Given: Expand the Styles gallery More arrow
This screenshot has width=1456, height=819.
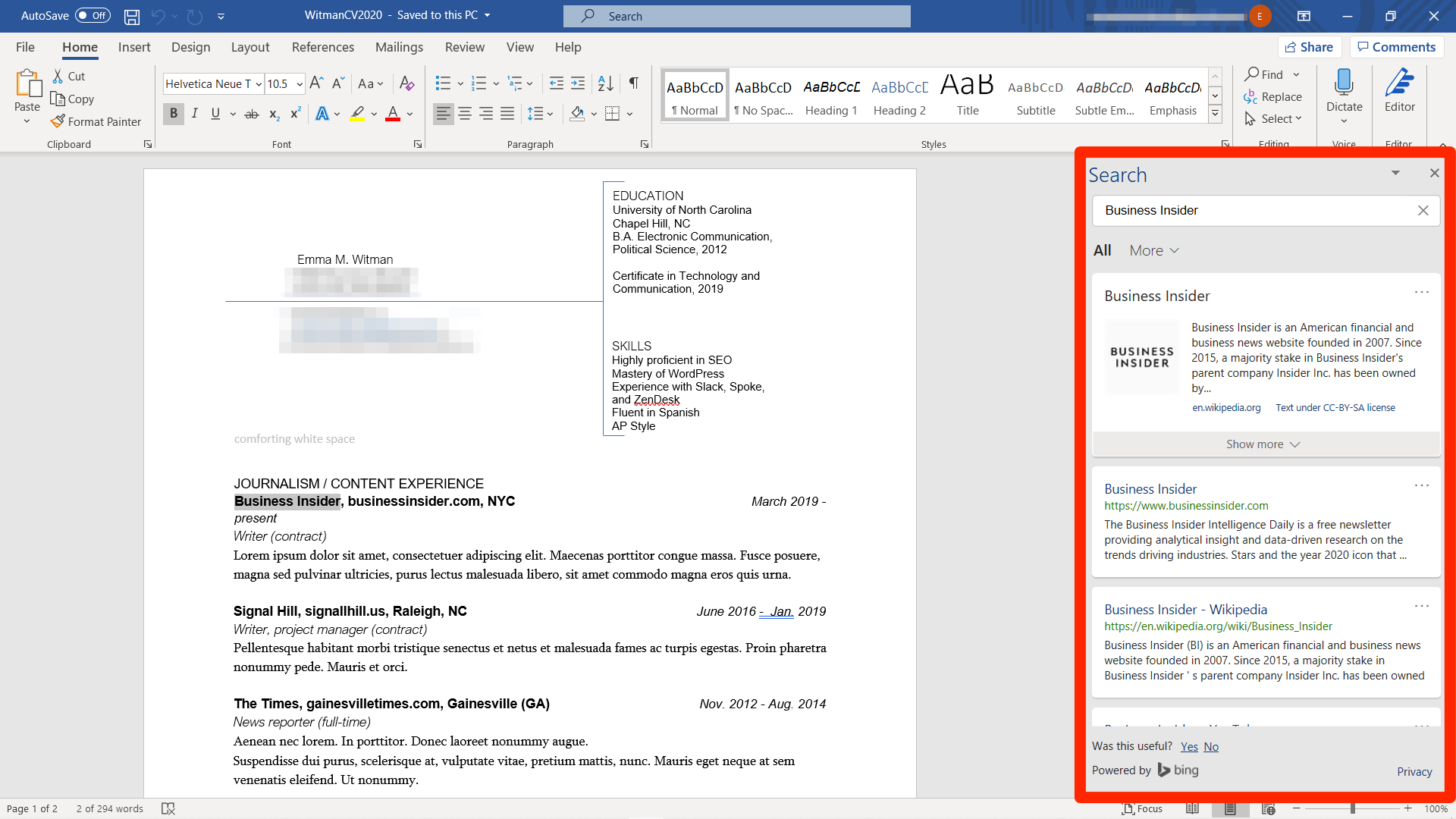Looking at the screenshot, I should point(1215,114).
